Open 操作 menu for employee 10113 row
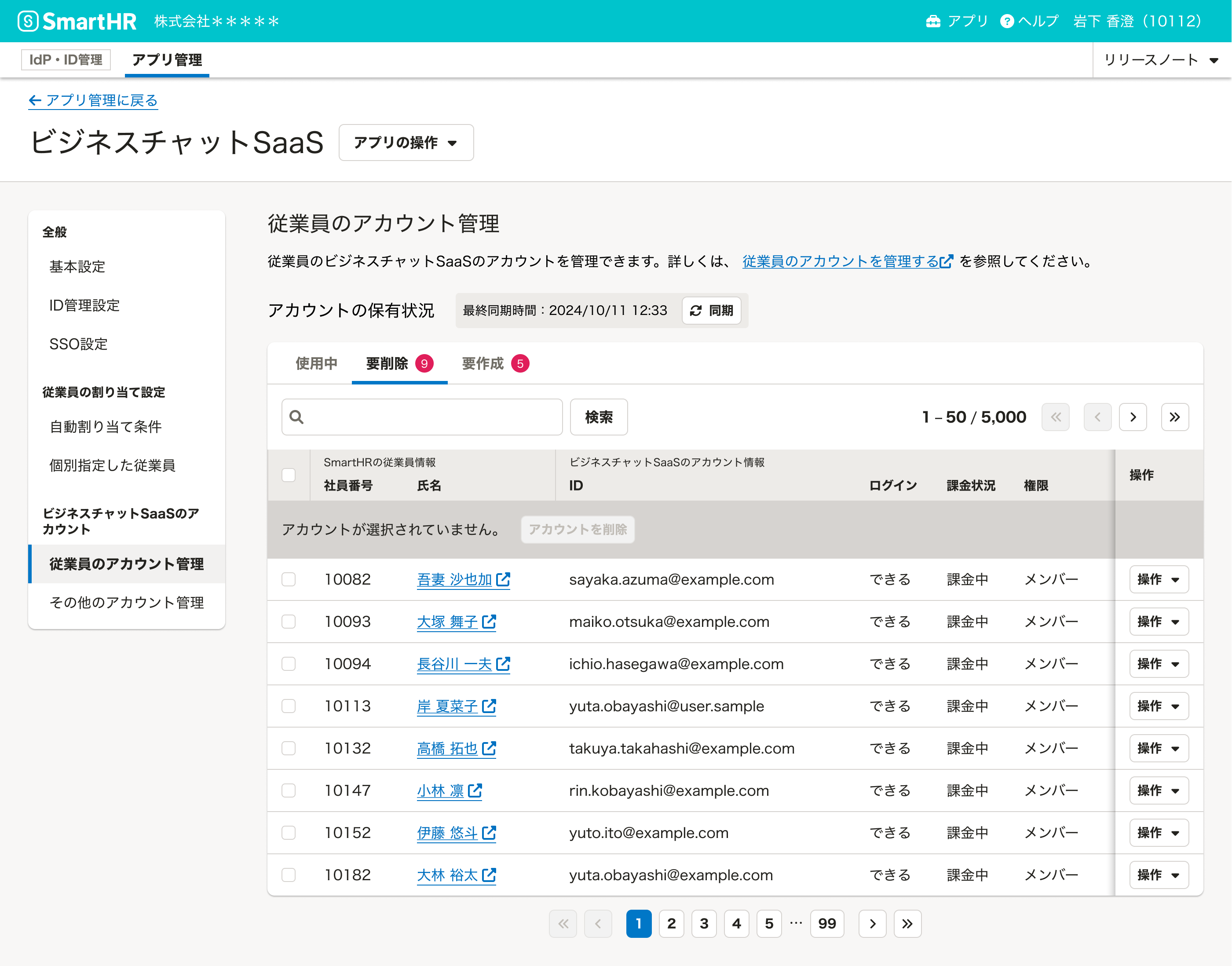 coord(1159,706)
